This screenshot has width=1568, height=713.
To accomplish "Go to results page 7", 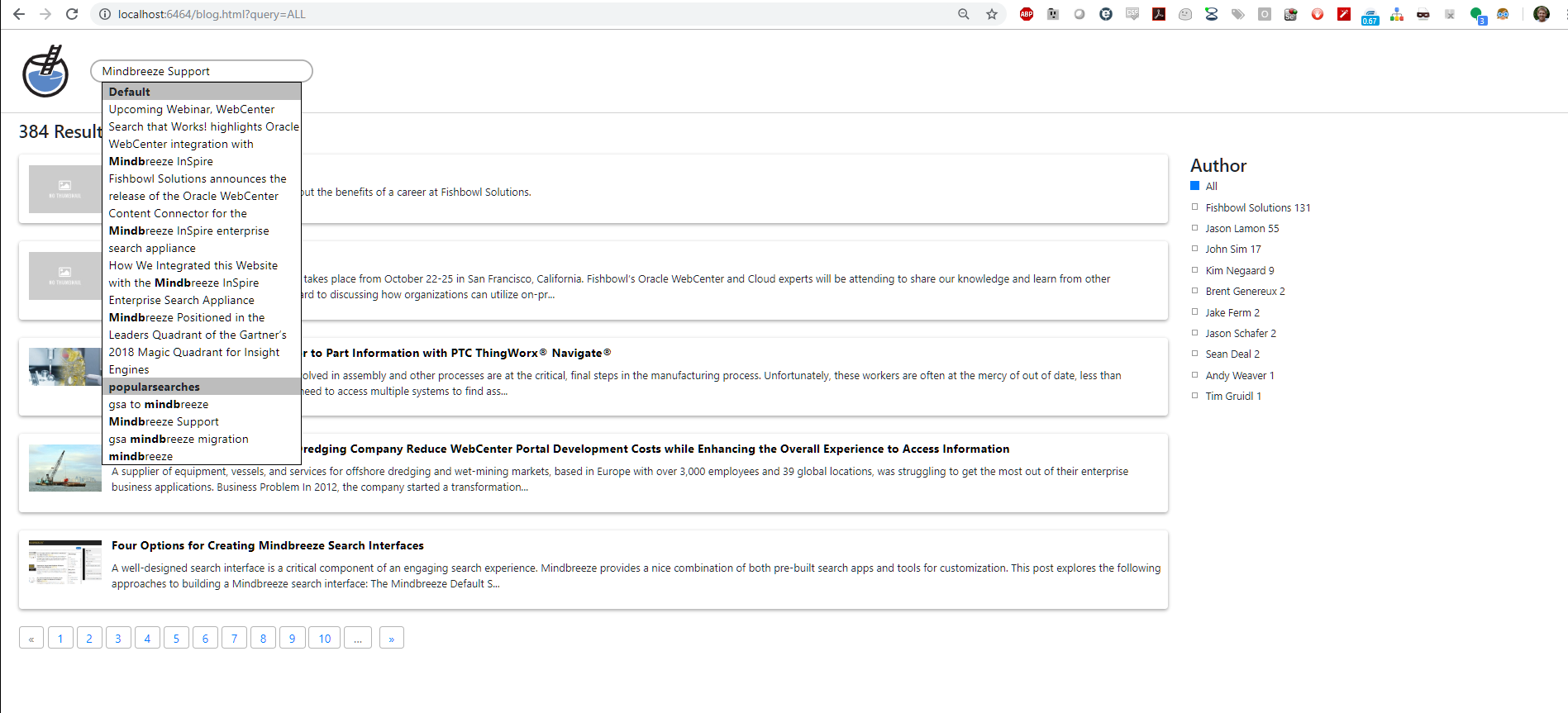I will point(234,638).
